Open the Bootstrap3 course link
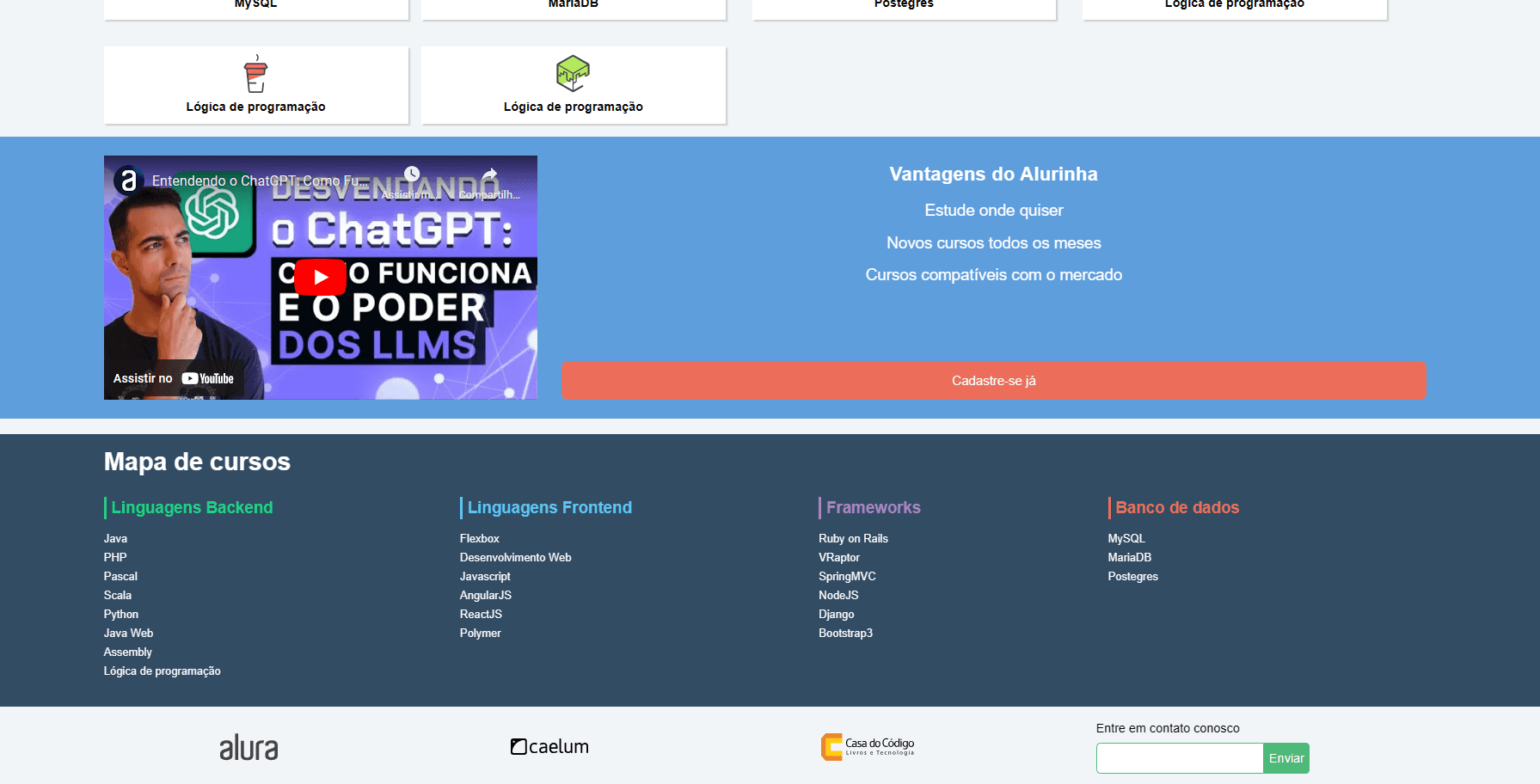This screenshot has width=1540, height=784. click(845, 633)
